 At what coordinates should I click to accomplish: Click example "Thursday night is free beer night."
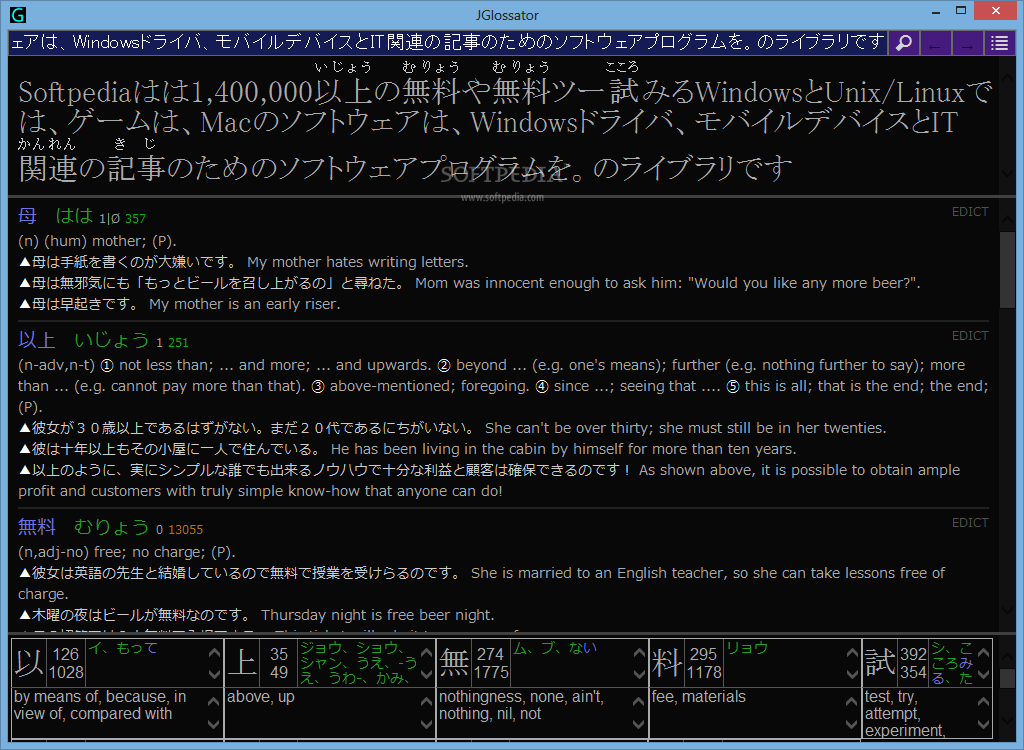(x=377, y=615)
